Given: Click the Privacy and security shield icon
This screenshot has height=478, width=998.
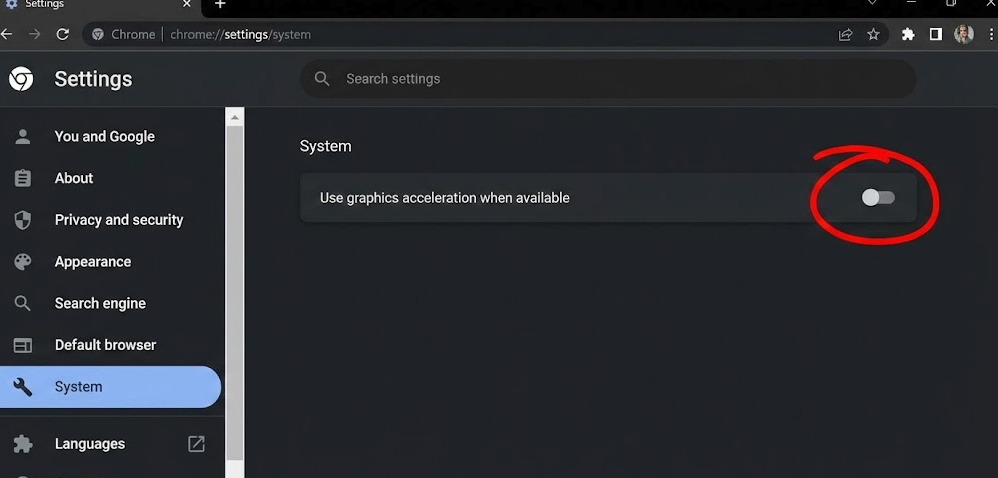Looking at the screenshot, I should pos(22,220).
